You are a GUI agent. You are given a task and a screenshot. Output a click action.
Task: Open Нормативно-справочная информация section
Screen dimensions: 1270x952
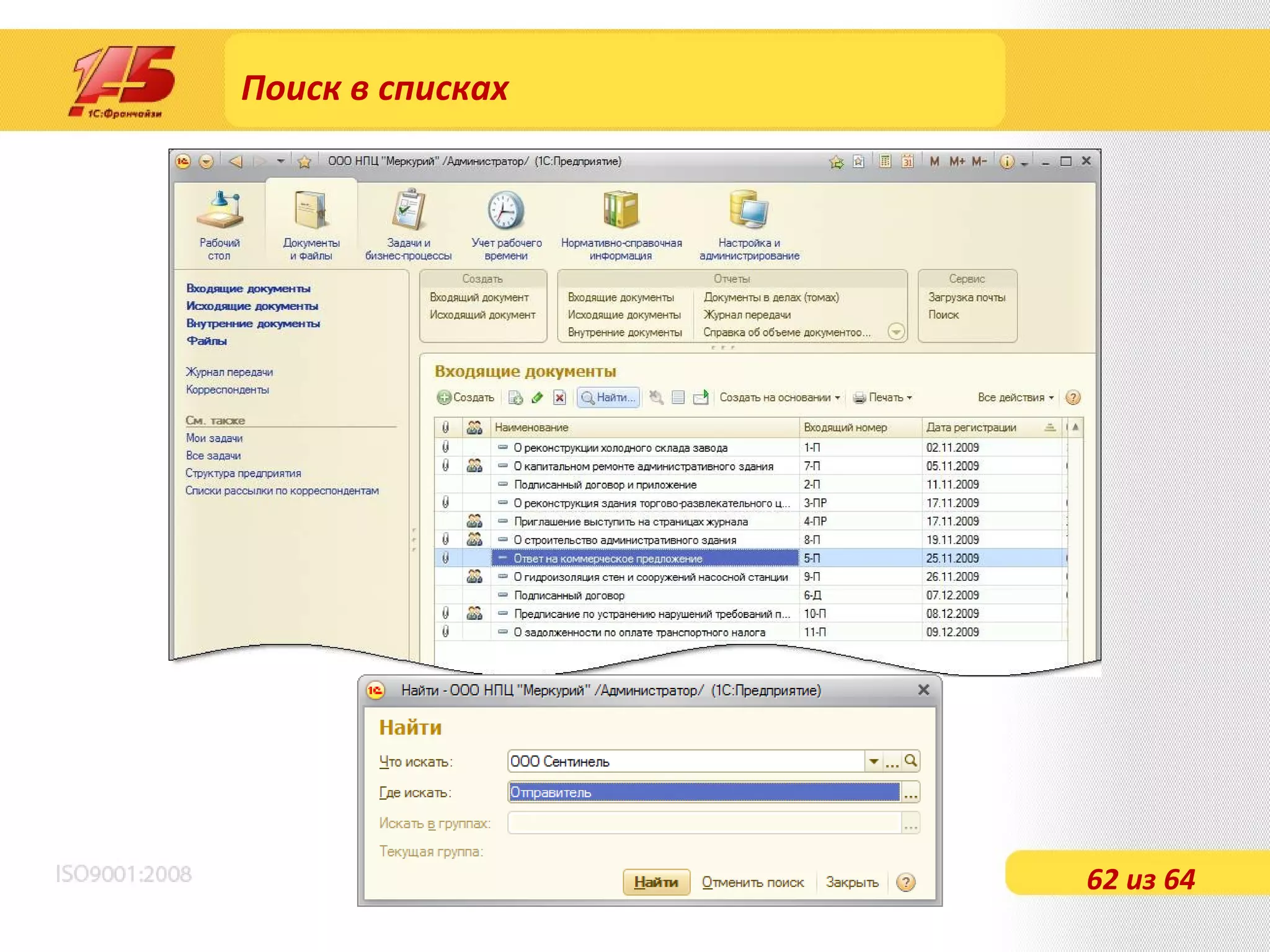tap(621, 225)
